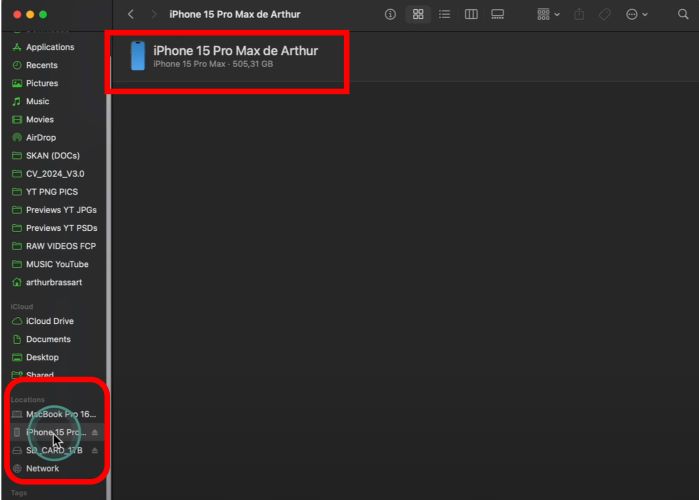Open the SKAN (DOCs) folder
This screenshot has height=500, width=699.
[x=53, y=156]
